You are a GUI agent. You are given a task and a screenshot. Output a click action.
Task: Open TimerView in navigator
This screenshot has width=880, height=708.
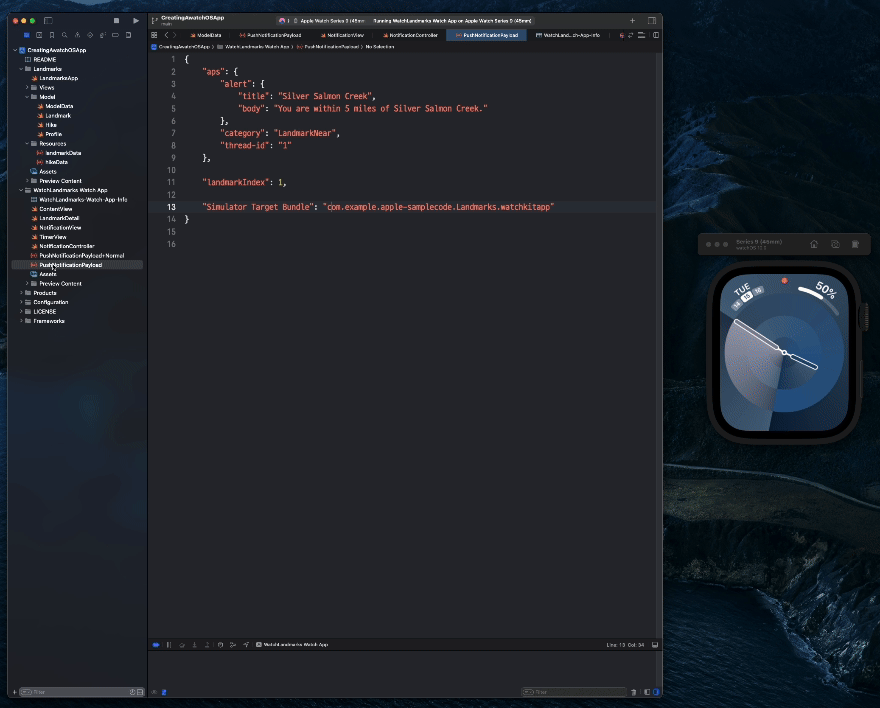tap(53, 237)
